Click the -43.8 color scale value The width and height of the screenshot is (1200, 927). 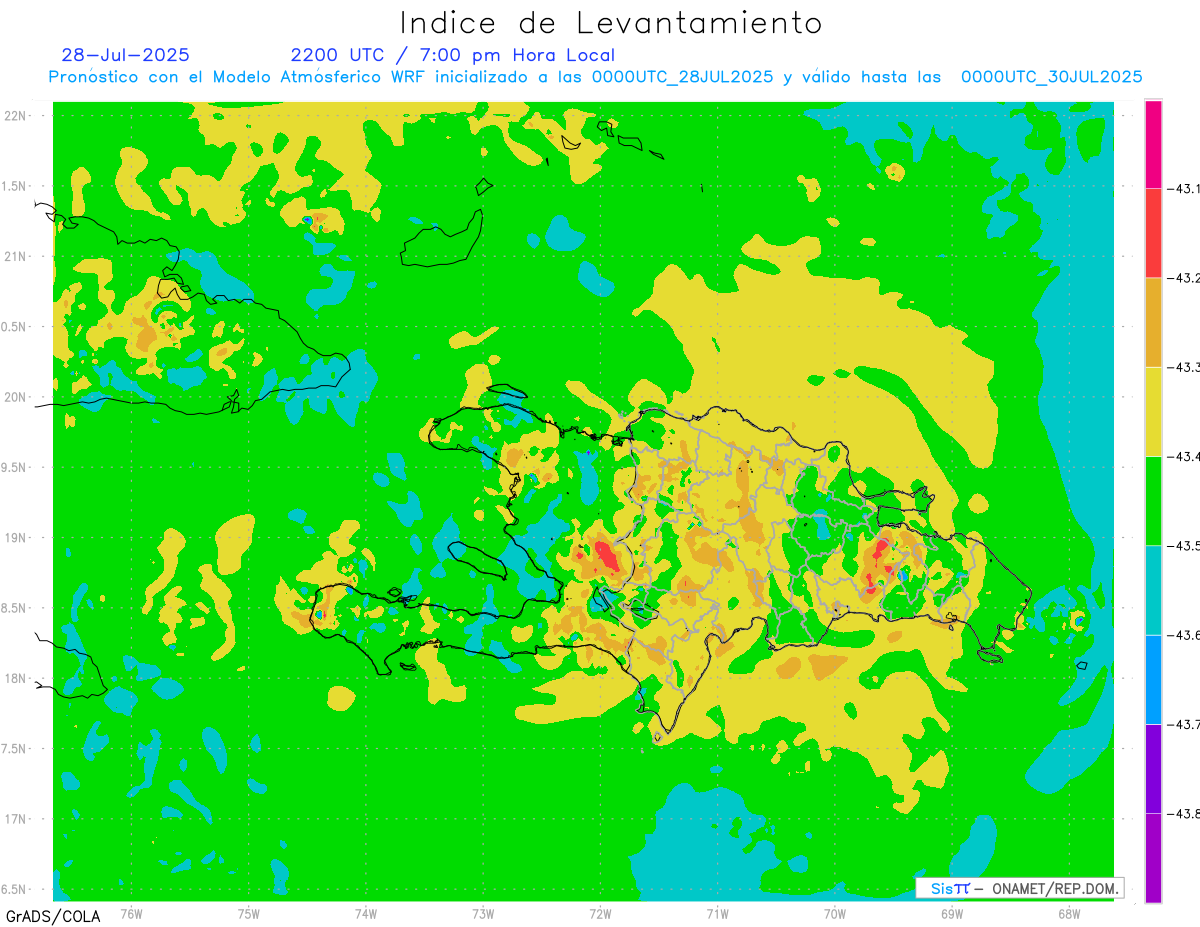[x=1186, y=813]
